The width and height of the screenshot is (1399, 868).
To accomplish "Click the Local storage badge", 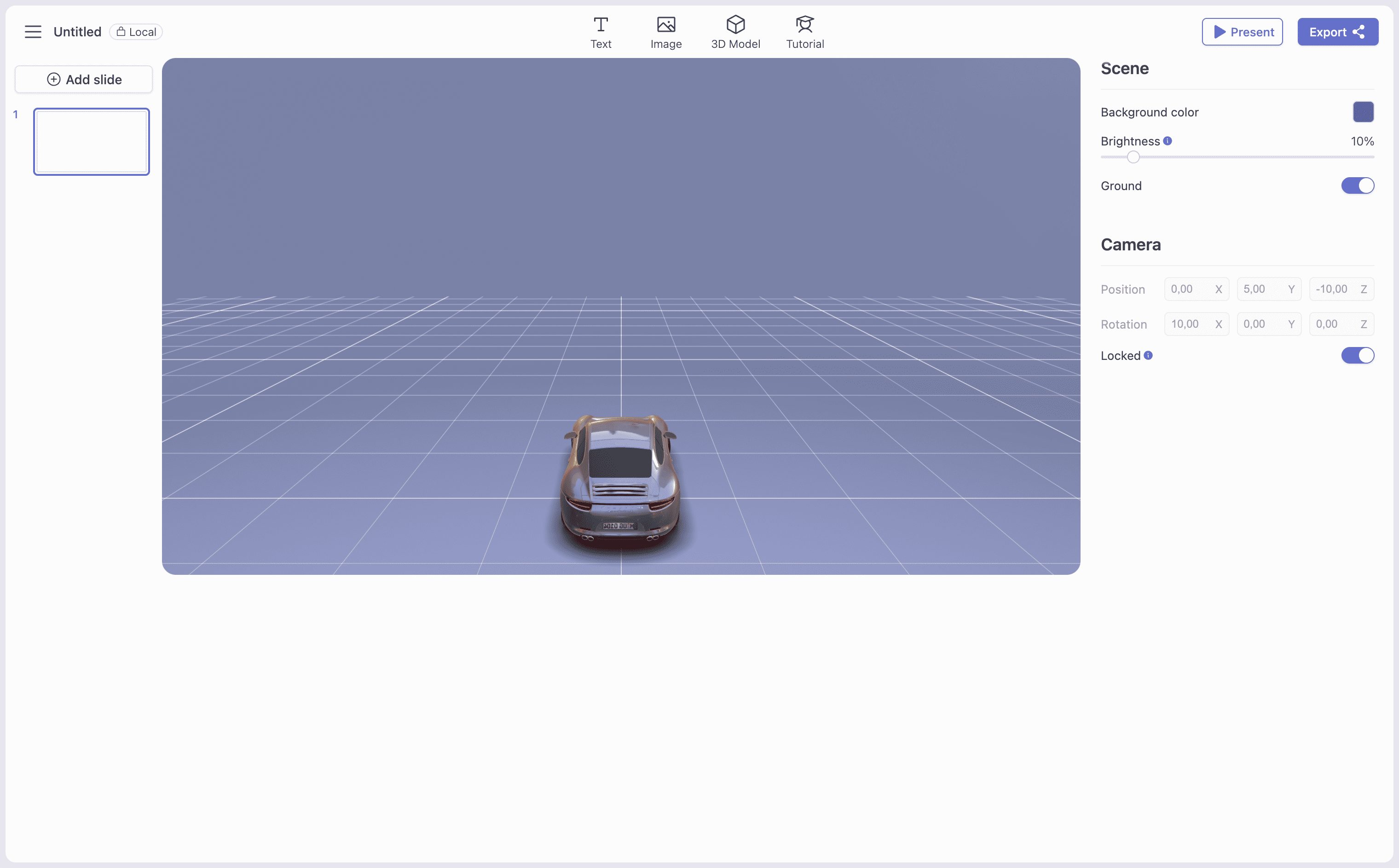I will 136,32.
